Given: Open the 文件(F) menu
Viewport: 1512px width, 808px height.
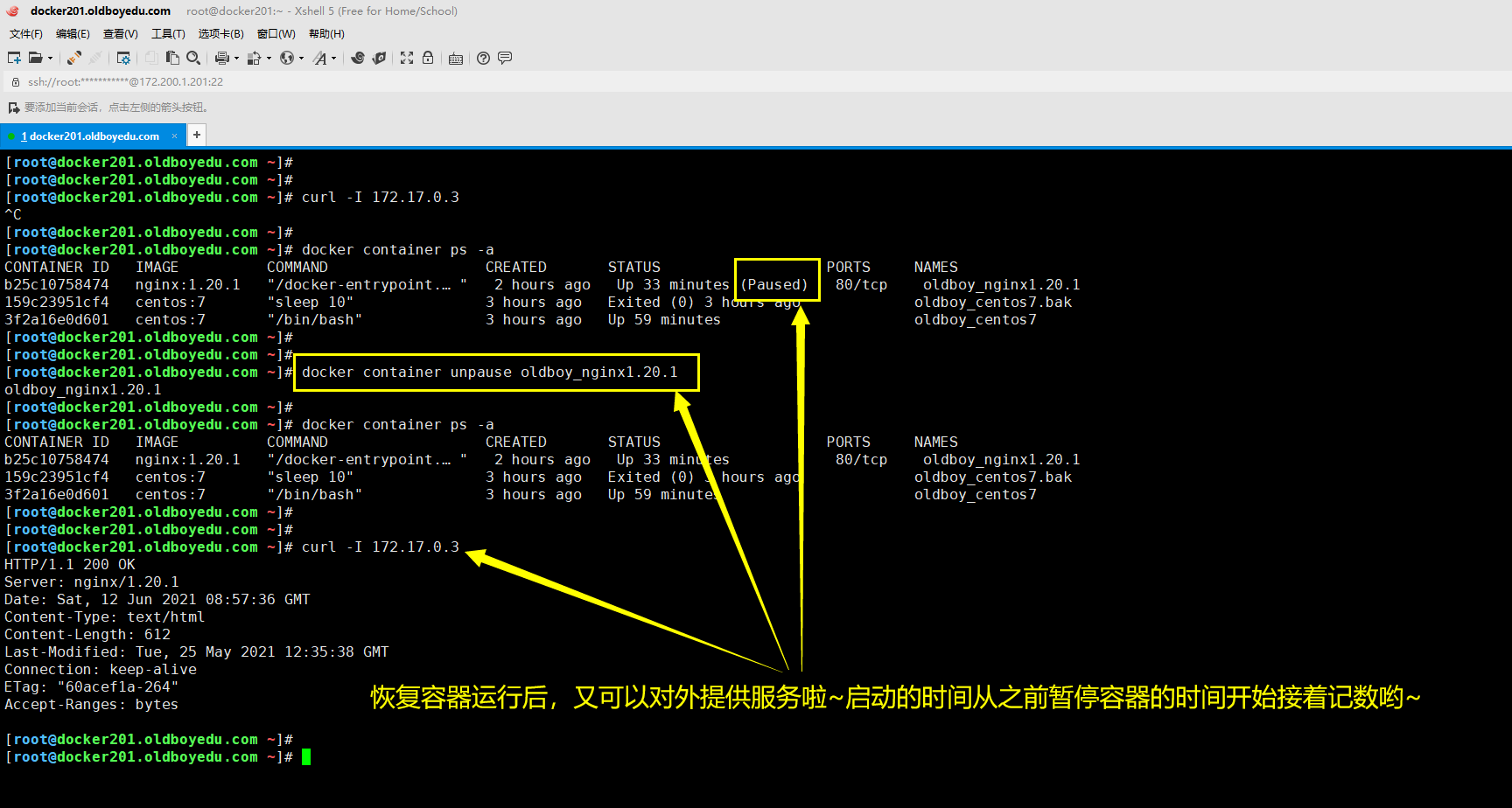Looking at the screenshot, I should [x=26, y=34].
